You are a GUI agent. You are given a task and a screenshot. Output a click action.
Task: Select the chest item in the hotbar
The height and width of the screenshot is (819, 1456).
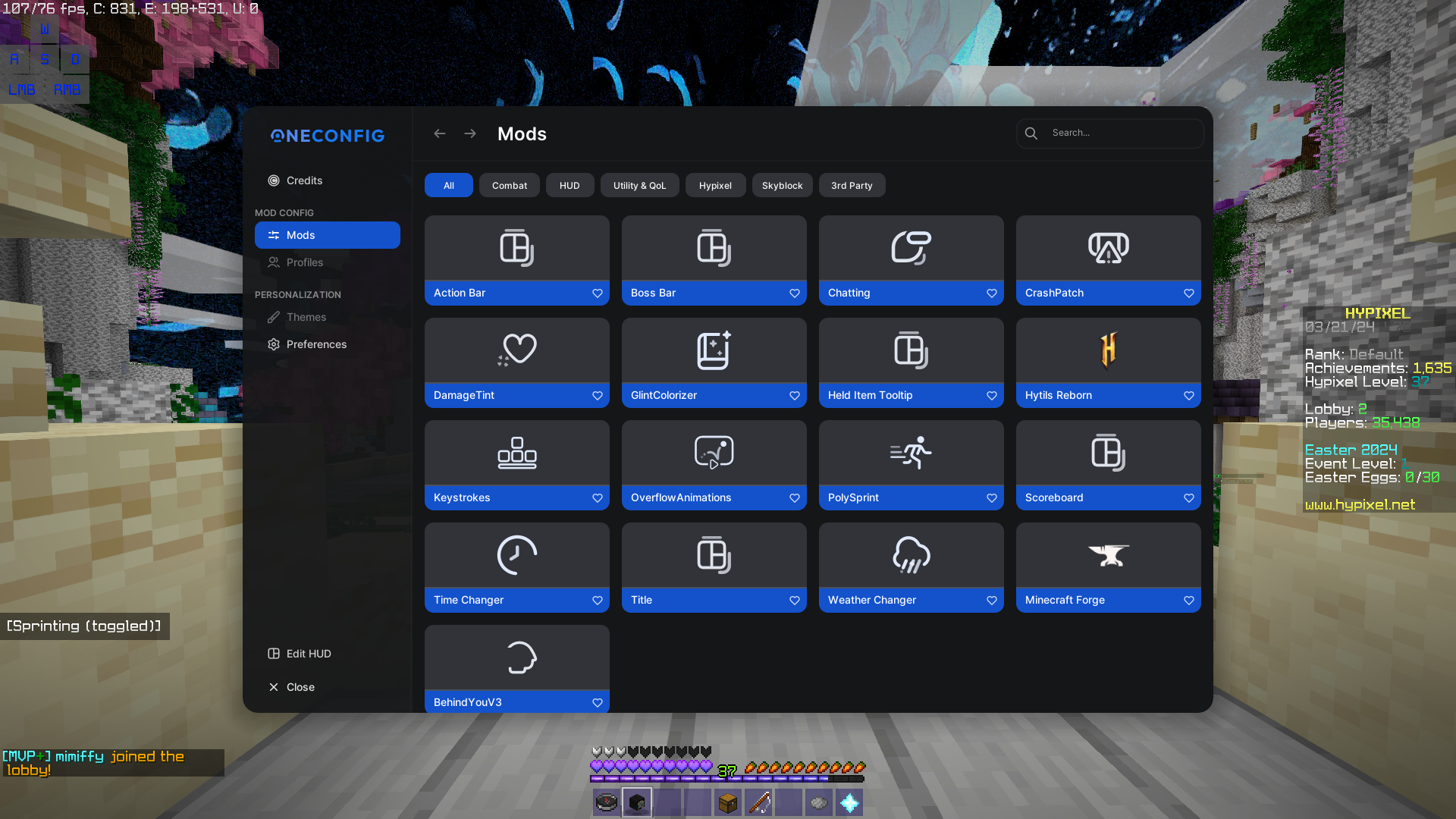(728, 802)
